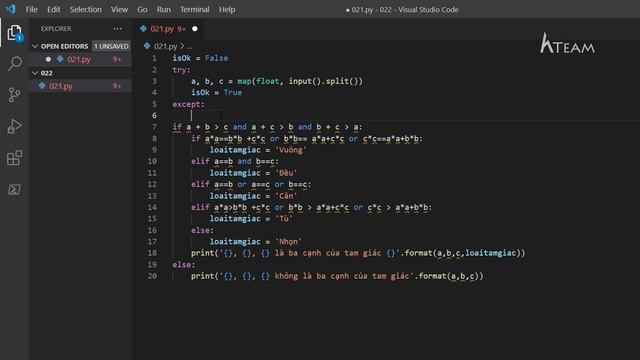Click 'else:' on line 19

tap(184, 264)
